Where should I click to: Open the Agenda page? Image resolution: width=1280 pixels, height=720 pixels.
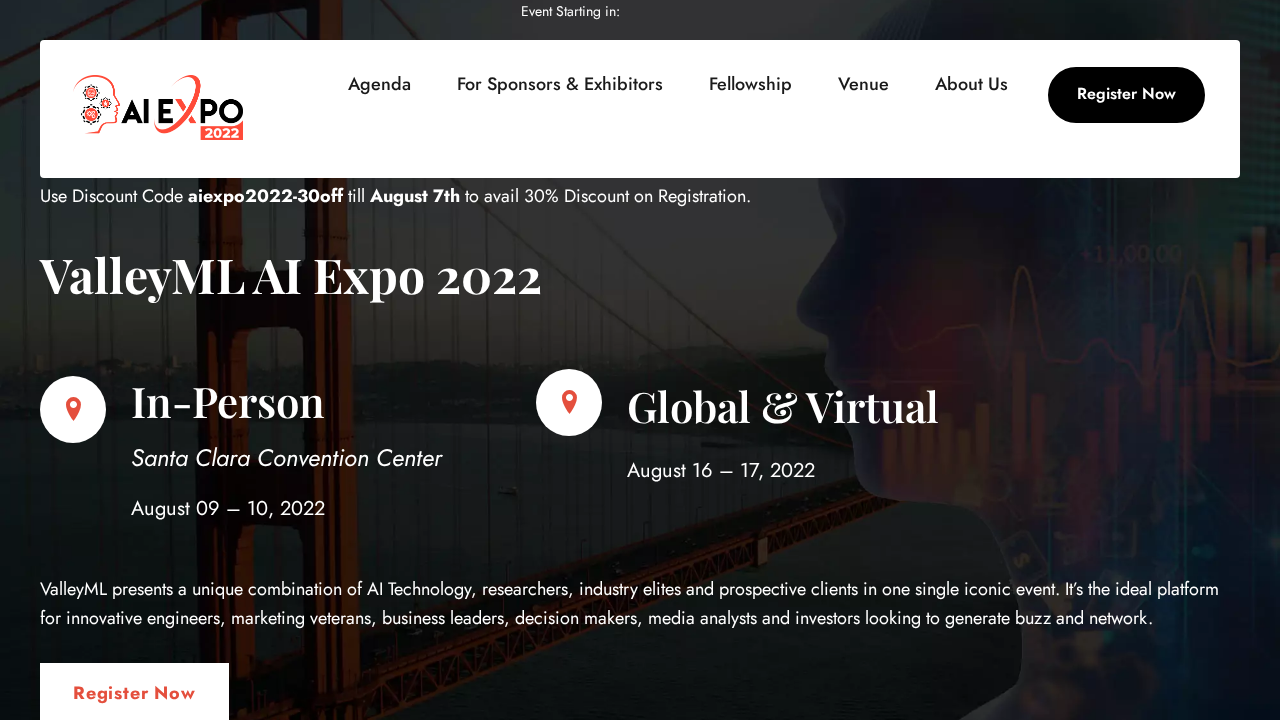pyautogui.click(x=379, y=82)
